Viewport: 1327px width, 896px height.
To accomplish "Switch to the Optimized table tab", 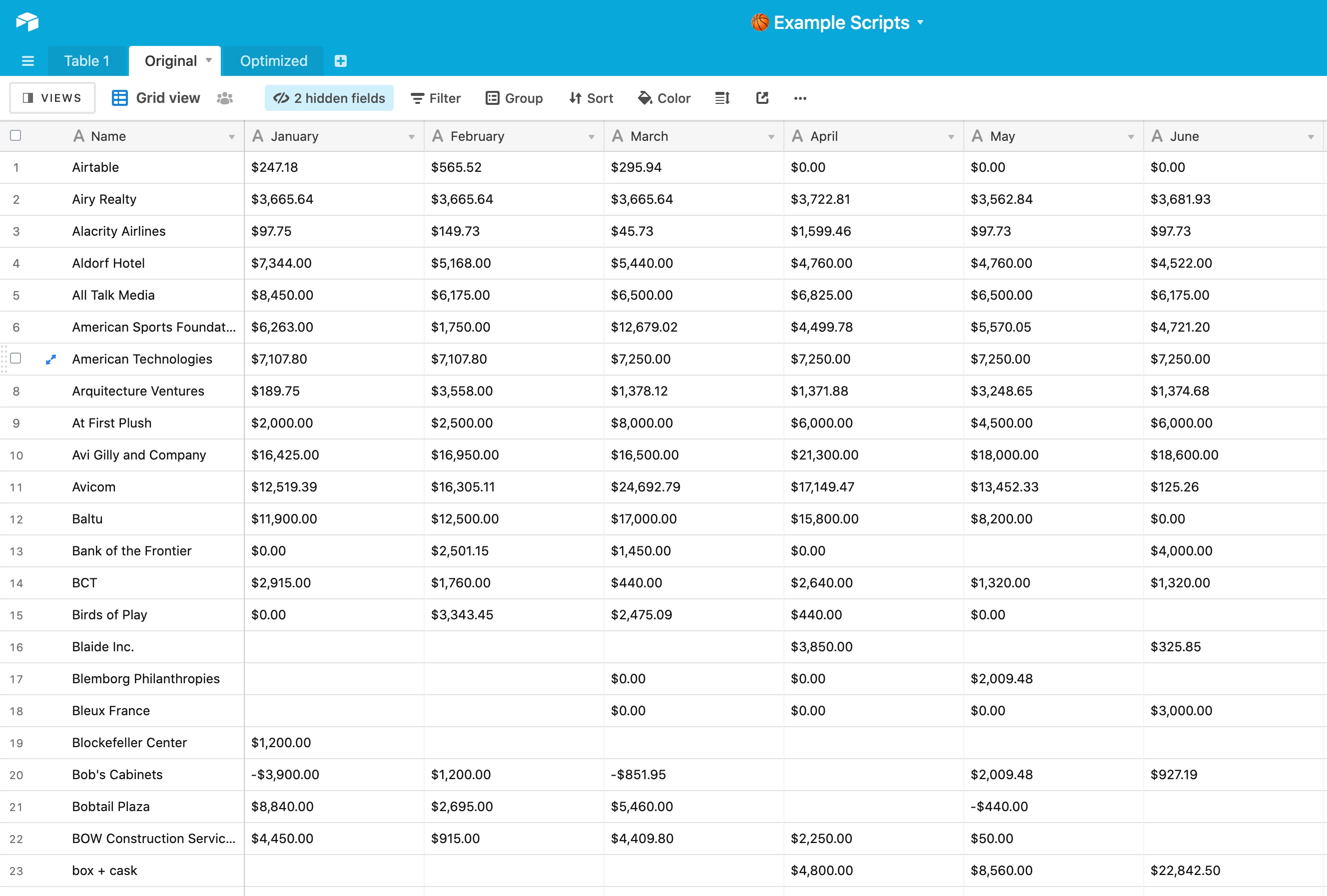I will 273,61.
